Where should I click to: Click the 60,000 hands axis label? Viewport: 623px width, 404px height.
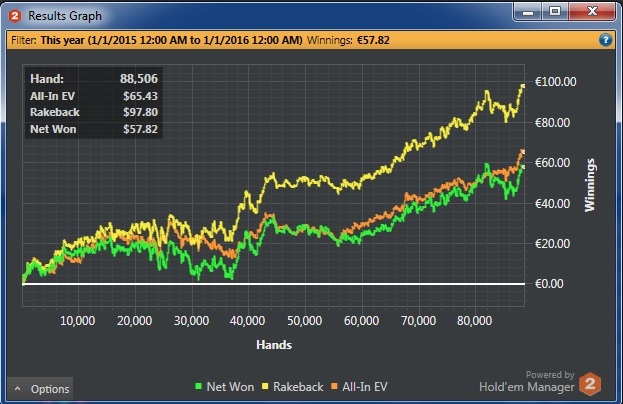361,321
